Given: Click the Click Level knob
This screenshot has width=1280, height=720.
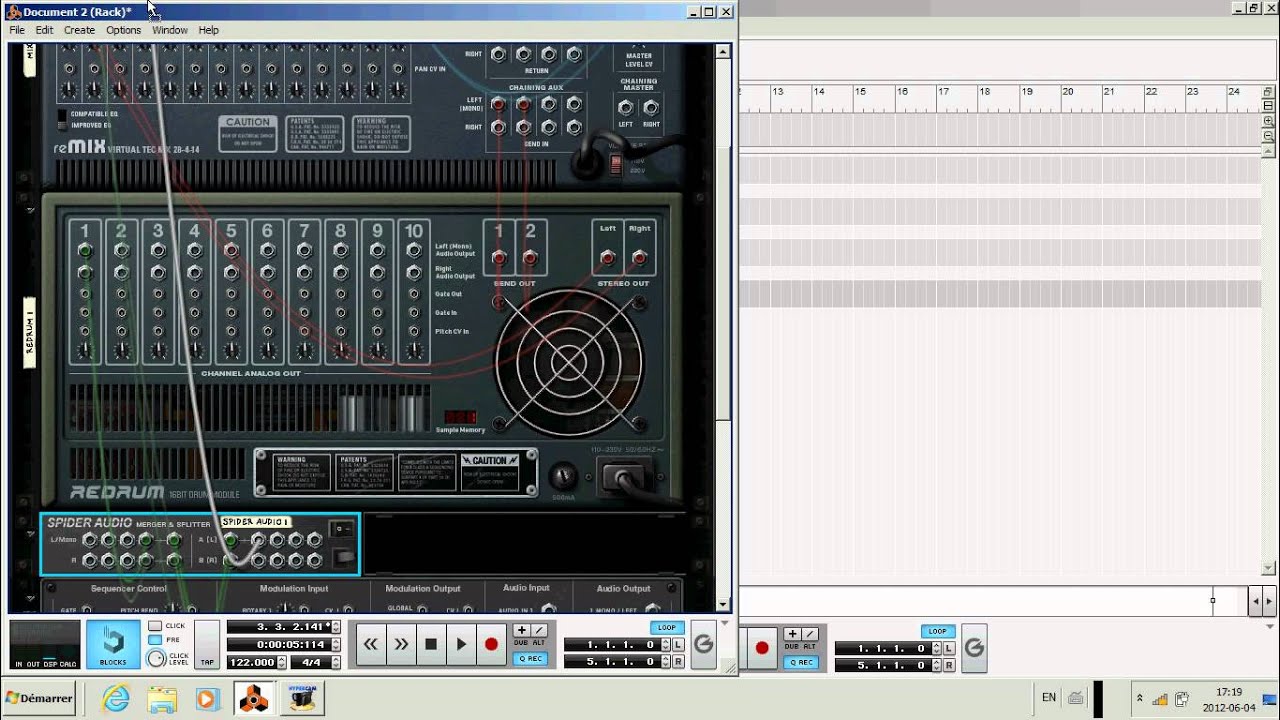Looking at the screenshot, I should pos(155,659).
